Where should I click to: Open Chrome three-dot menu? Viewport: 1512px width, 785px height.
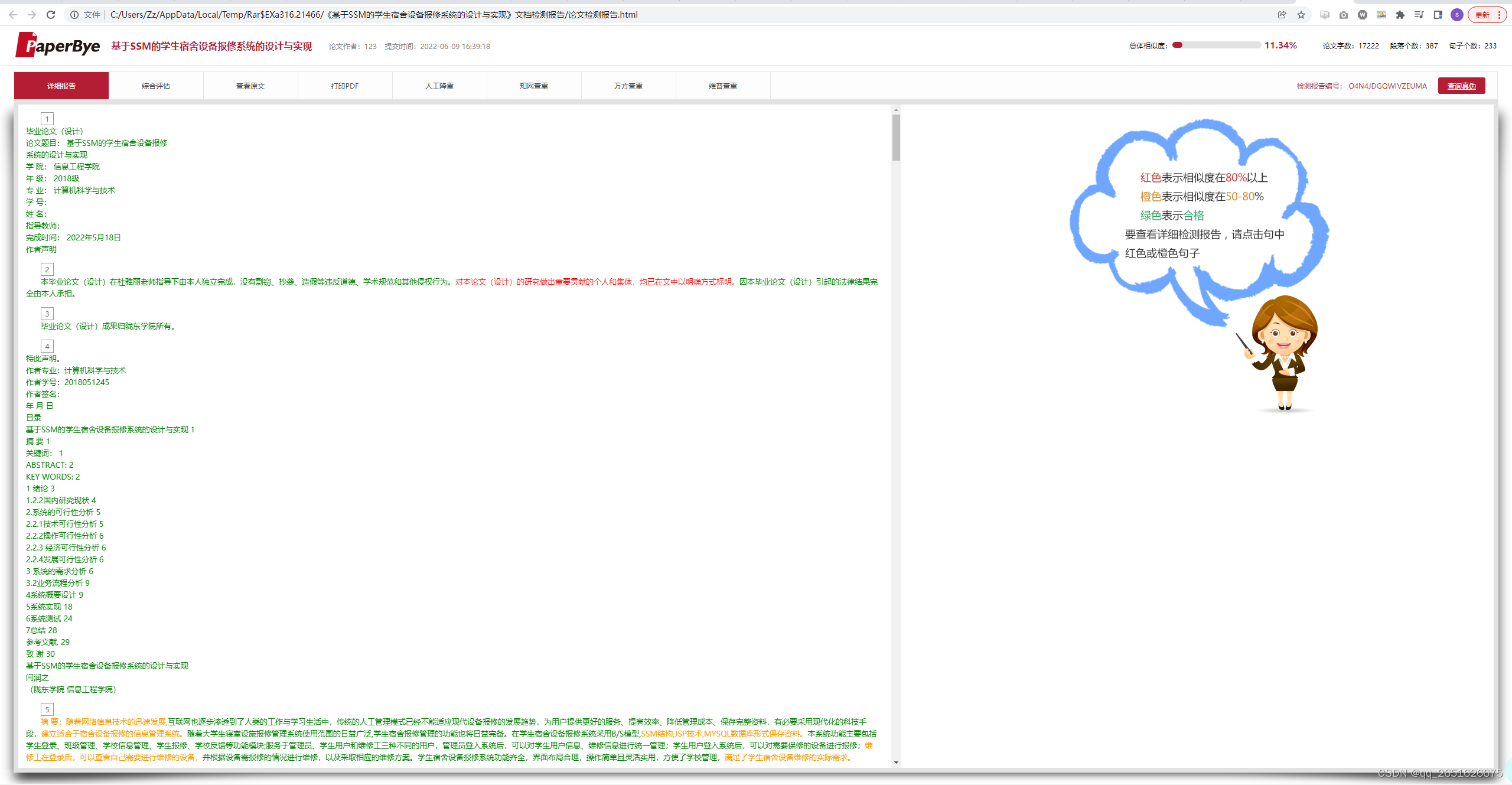point(1500,15)
